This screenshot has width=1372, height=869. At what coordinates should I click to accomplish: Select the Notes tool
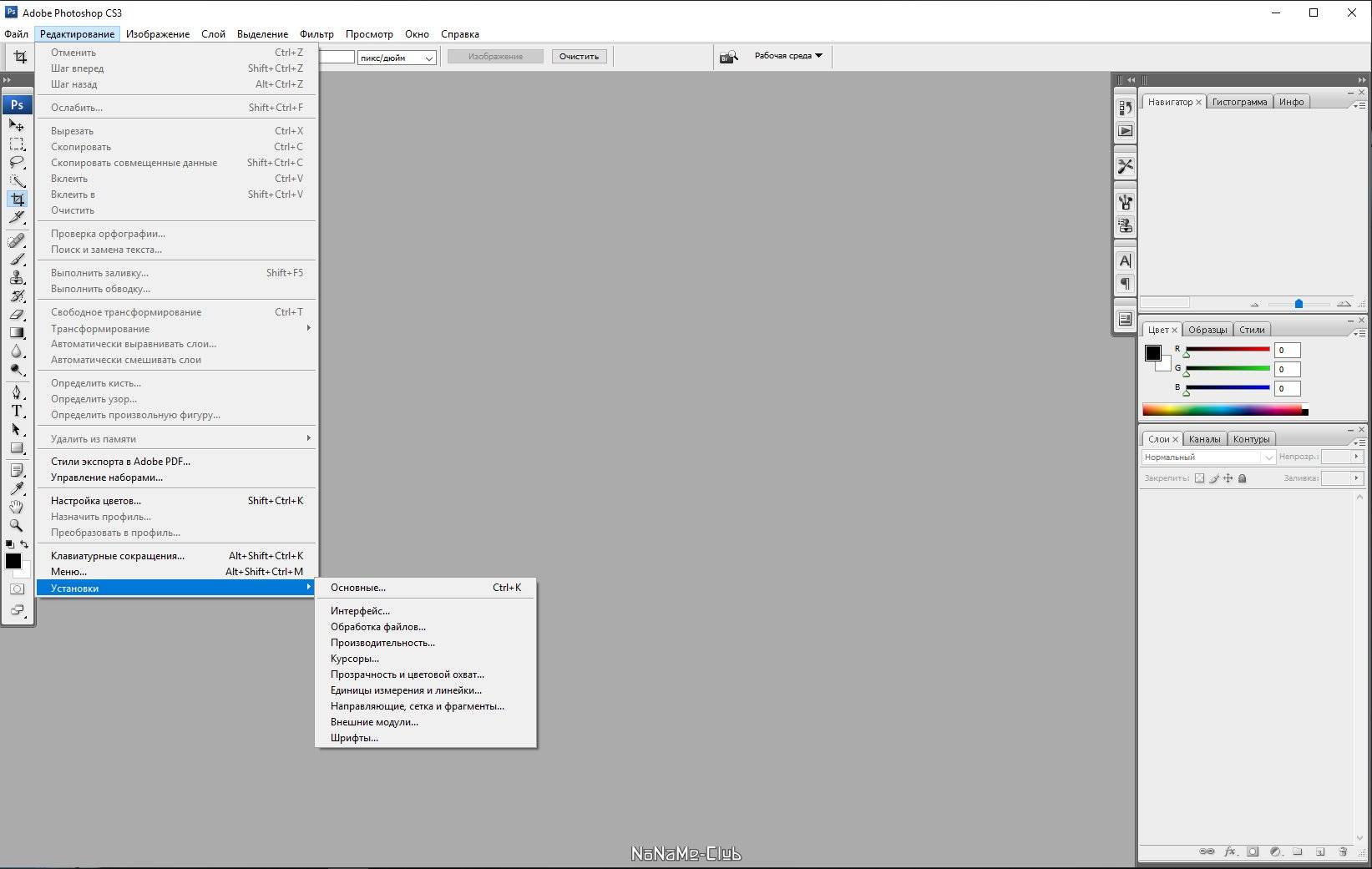click(x=17, y=471)
